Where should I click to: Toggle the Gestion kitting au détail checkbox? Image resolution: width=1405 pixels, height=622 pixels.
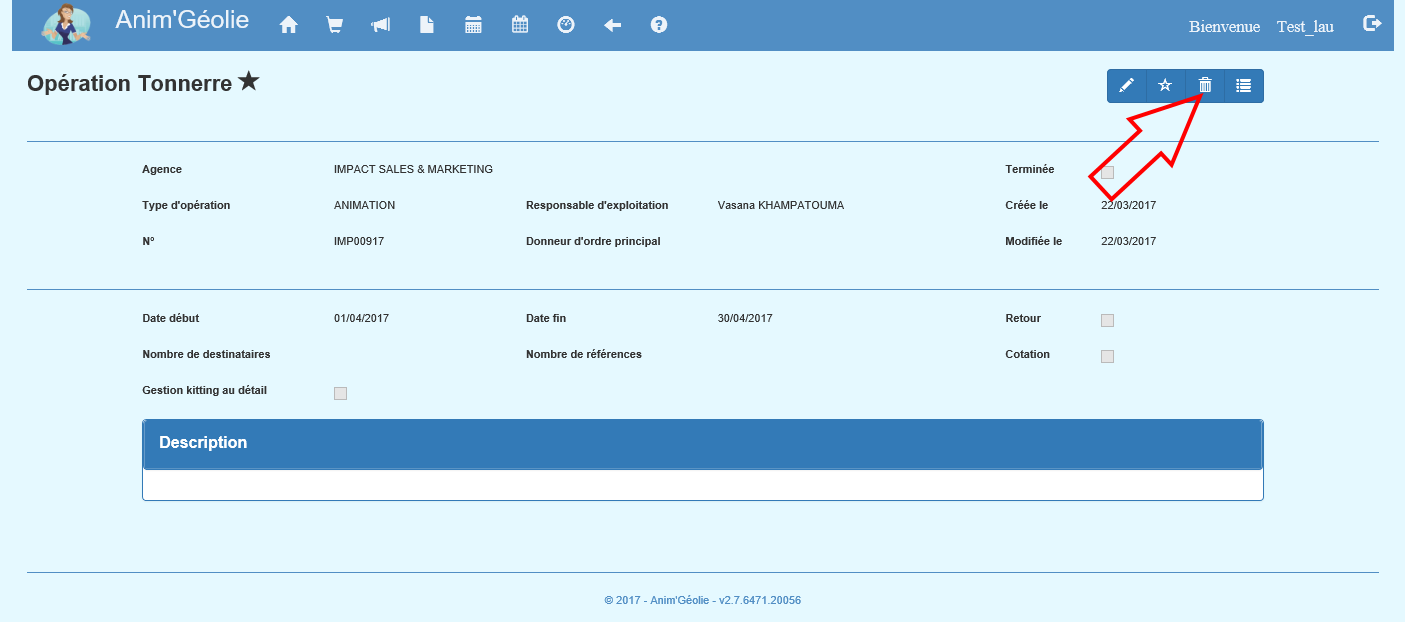pyautogui.click(x=340, y=393)
